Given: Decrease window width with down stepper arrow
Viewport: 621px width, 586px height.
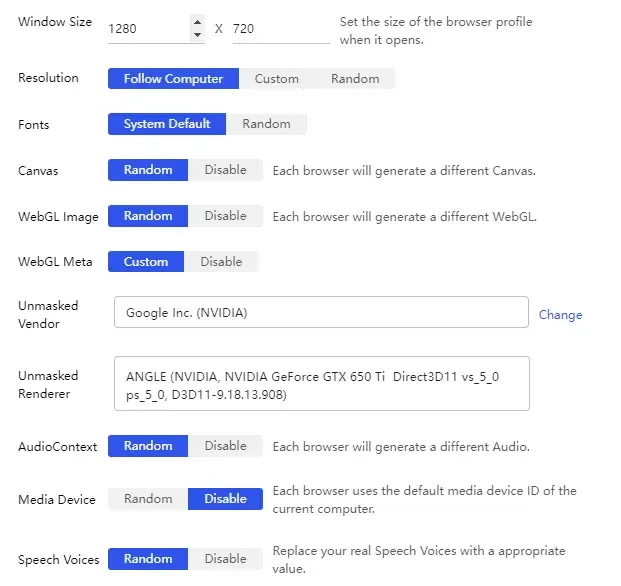Looking at the screenshot, I should click(197, 35).
